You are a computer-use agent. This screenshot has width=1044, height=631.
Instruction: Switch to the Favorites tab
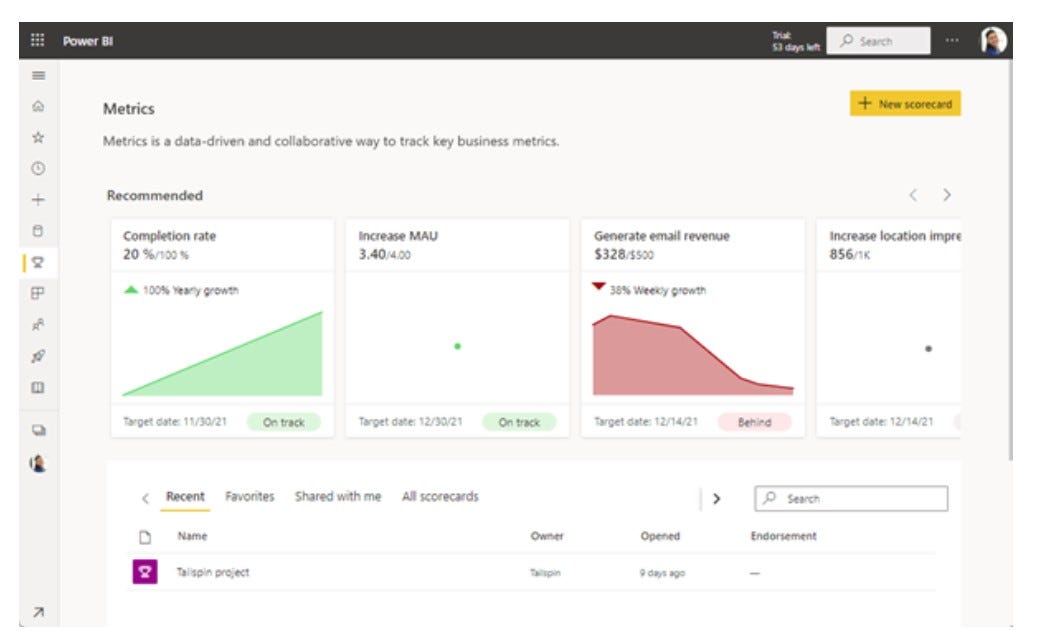(253, 494)
